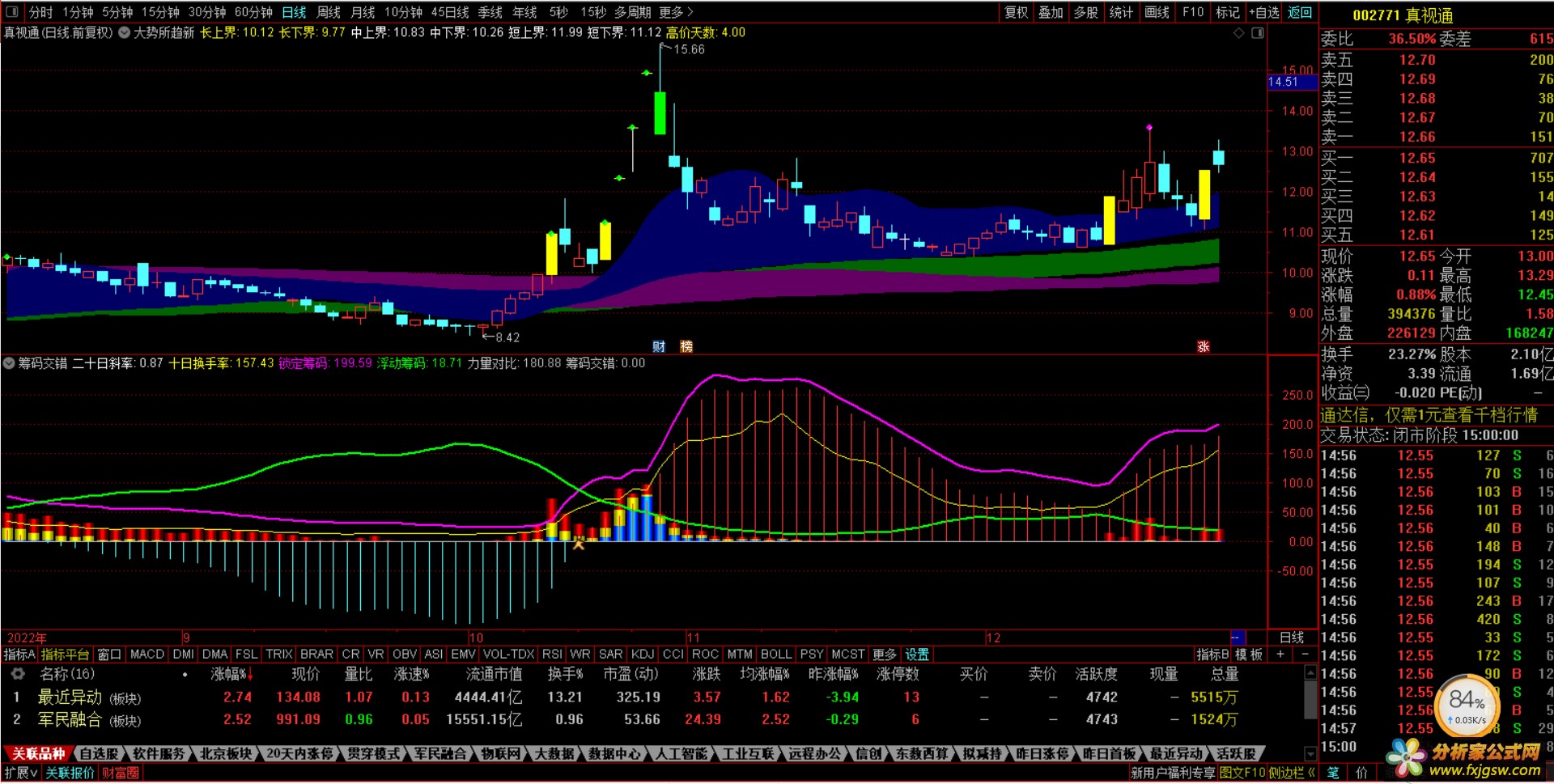Open the 指标平台 panel
1554x784 pixels.
(65, 654)
